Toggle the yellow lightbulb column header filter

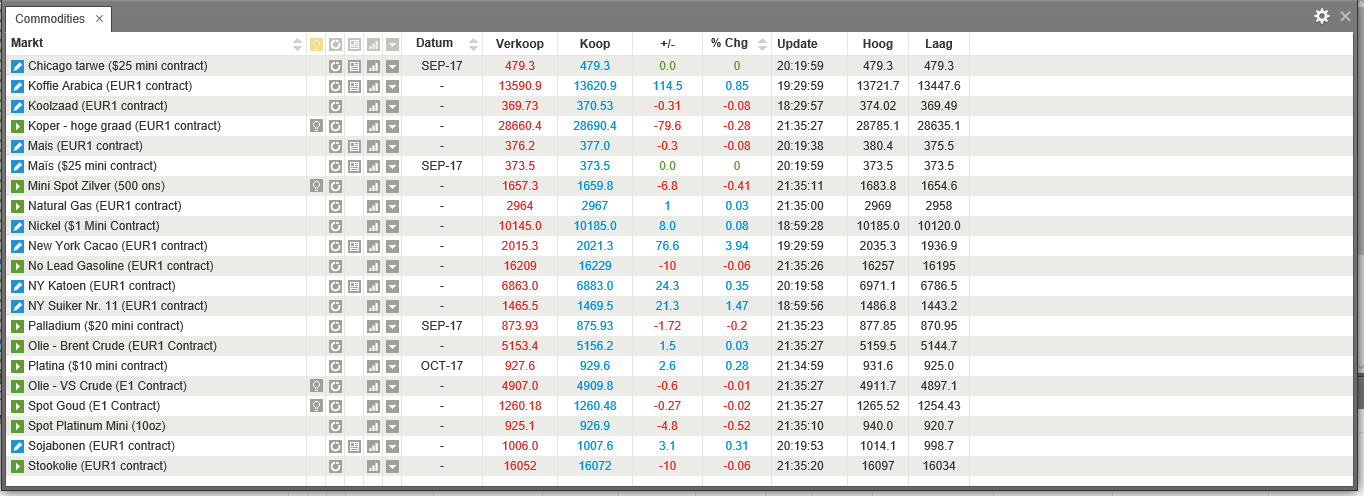(316, 44)
